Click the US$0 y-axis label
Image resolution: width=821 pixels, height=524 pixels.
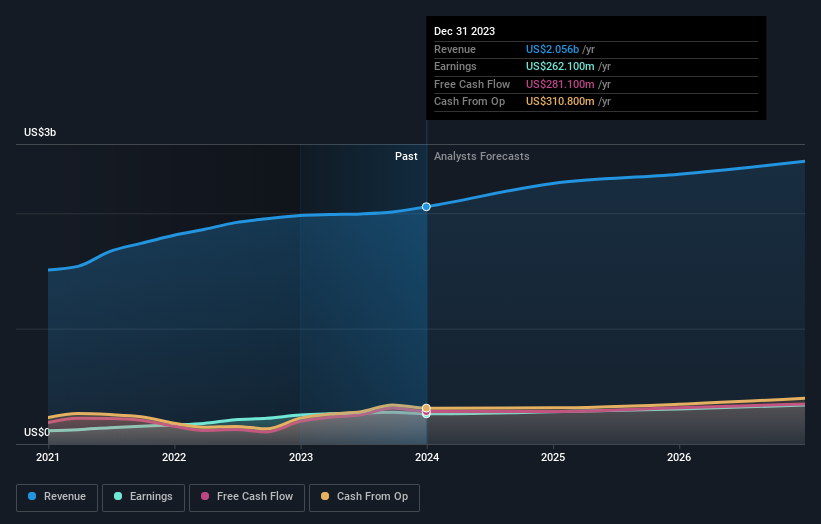(x=37, y=432)
